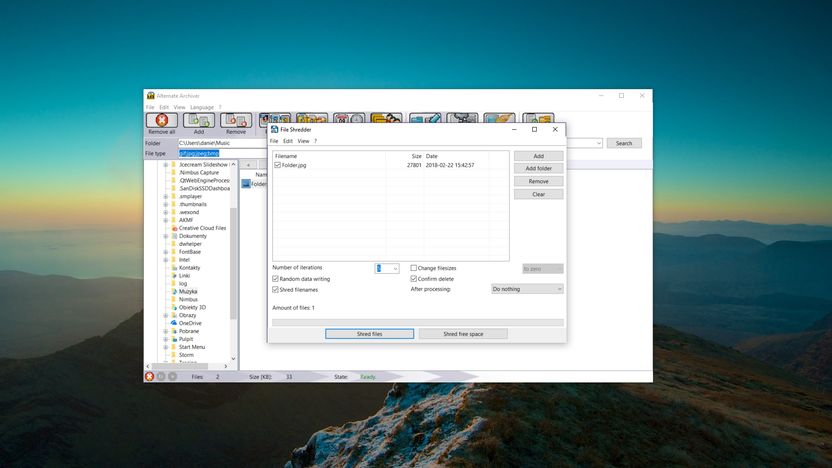Click the Search button in Alternate Archiver

point(624,143)
